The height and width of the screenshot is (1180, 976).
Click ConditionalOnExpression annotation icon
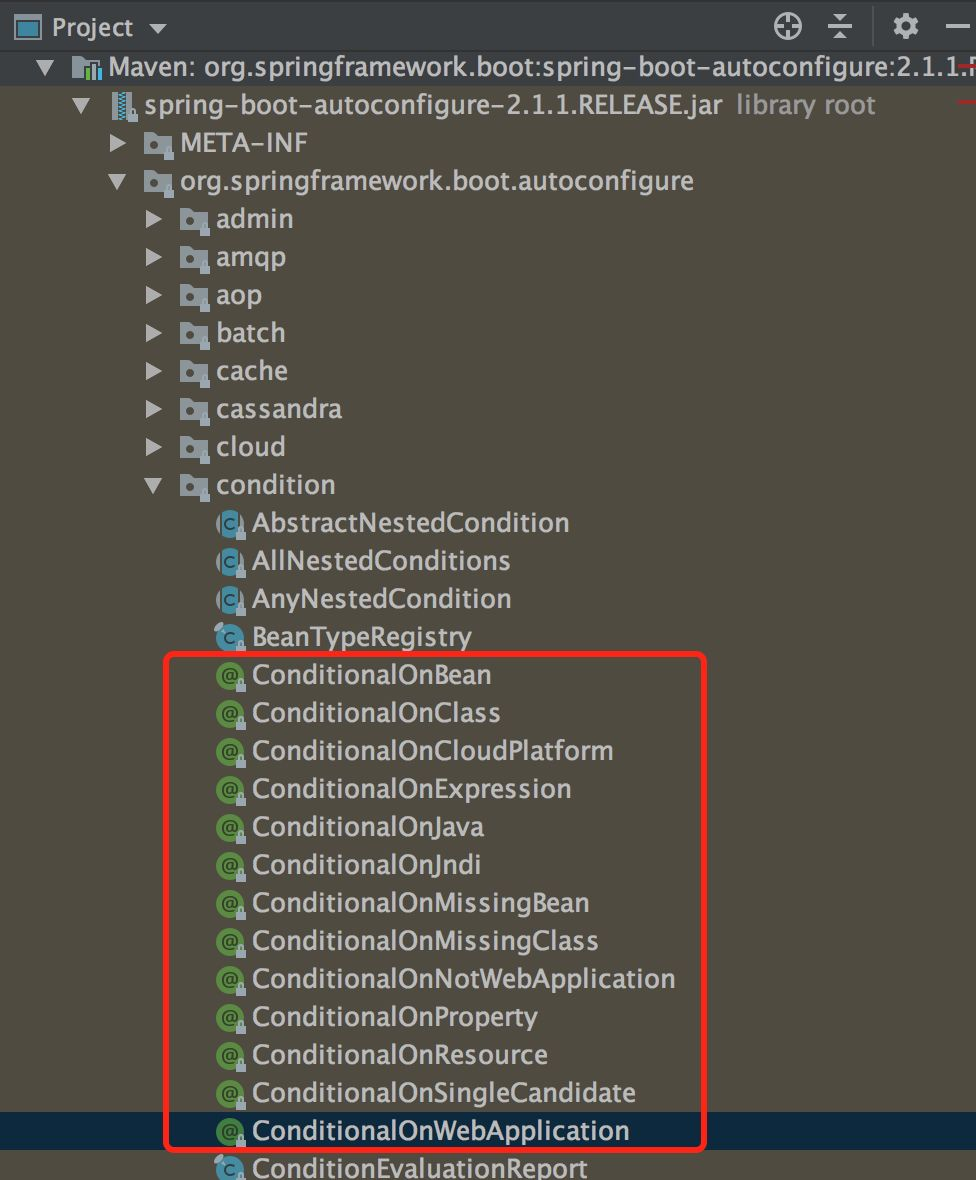pos(230,789)
